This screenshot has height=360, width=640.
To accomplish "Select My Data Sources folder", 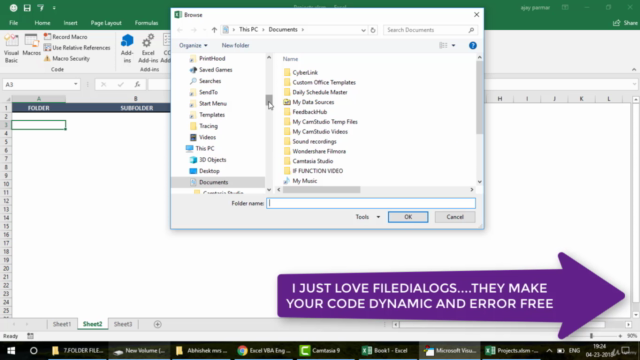I will (x=313, y=102).
